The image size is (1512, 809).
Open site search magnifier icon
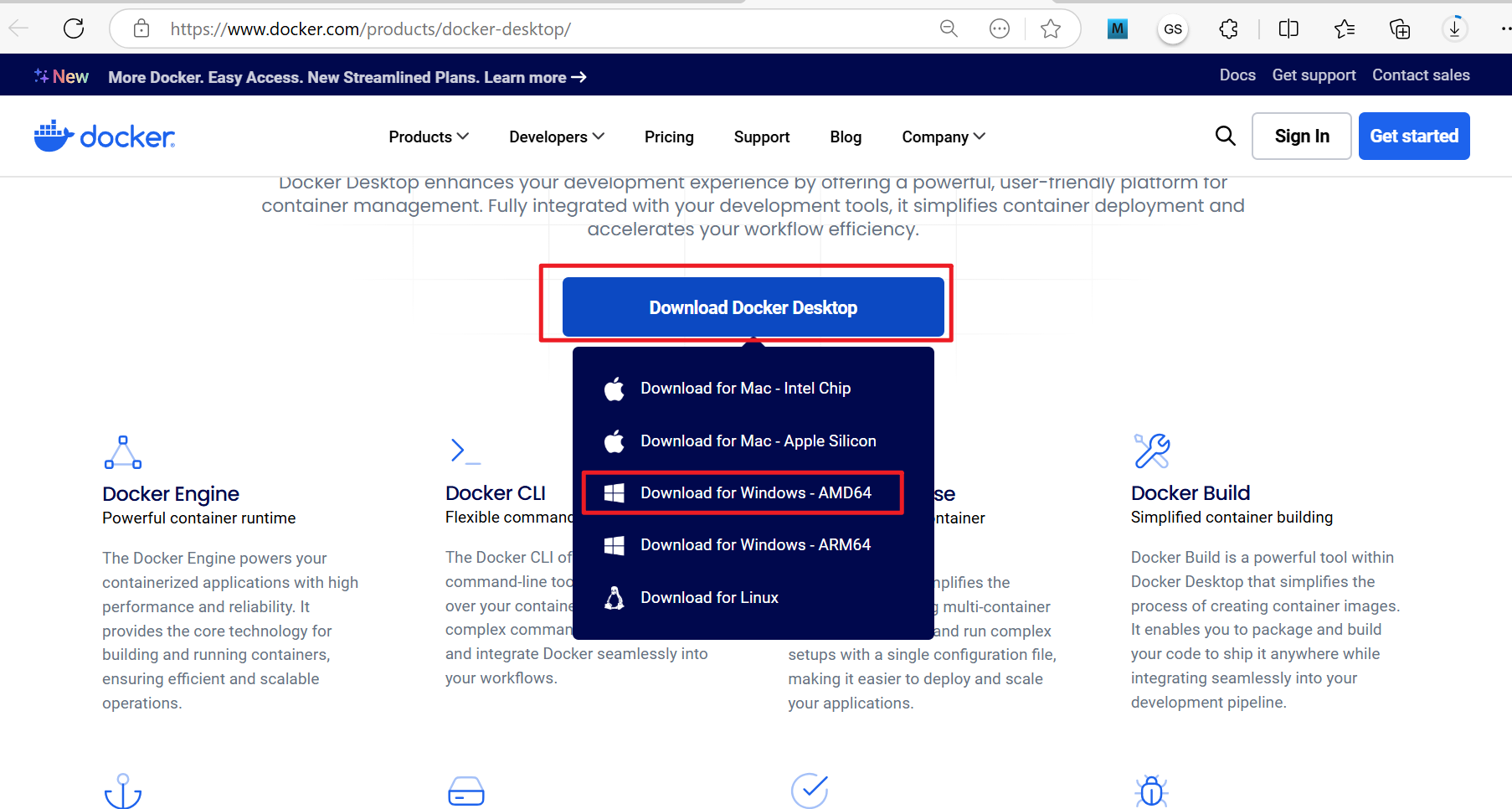coord(1225,136)
